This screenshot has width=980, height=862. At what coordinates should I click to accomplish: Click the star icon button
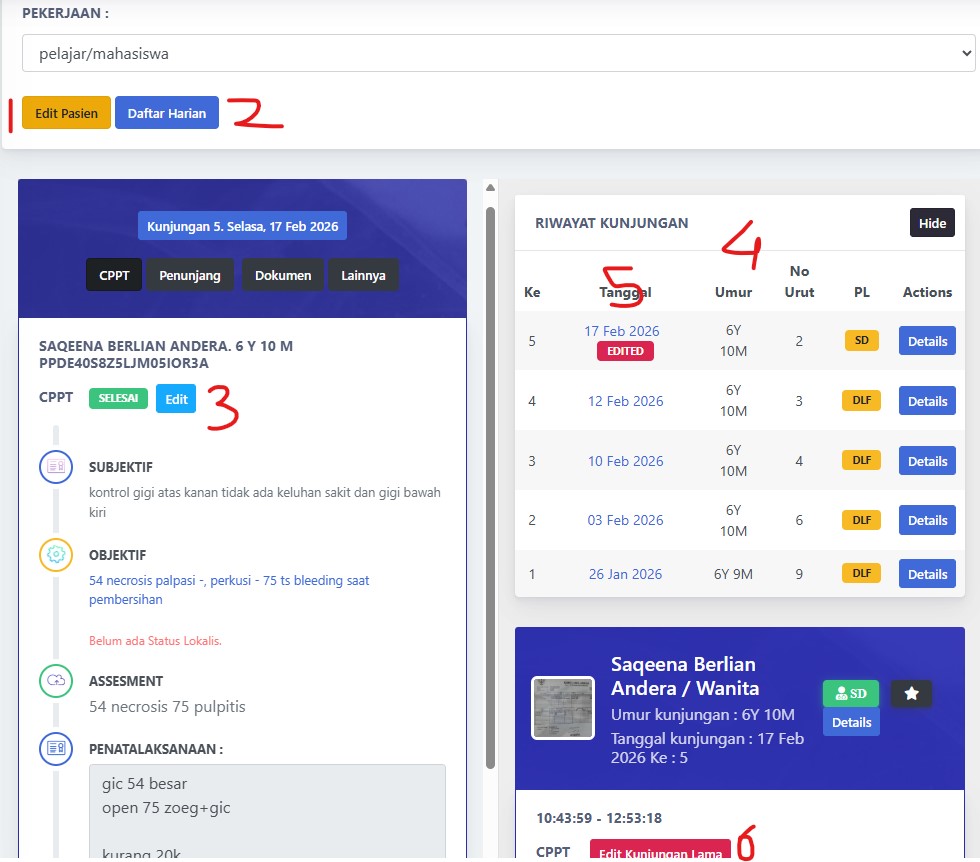(911, 693)
